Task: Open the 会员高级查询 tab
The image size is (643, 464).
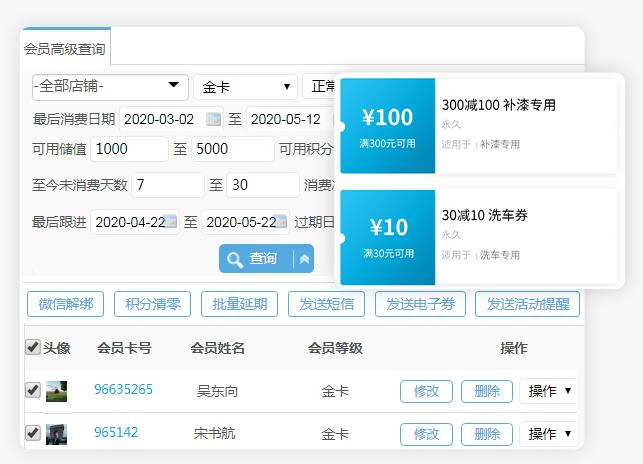Action: tap(65, 48)
